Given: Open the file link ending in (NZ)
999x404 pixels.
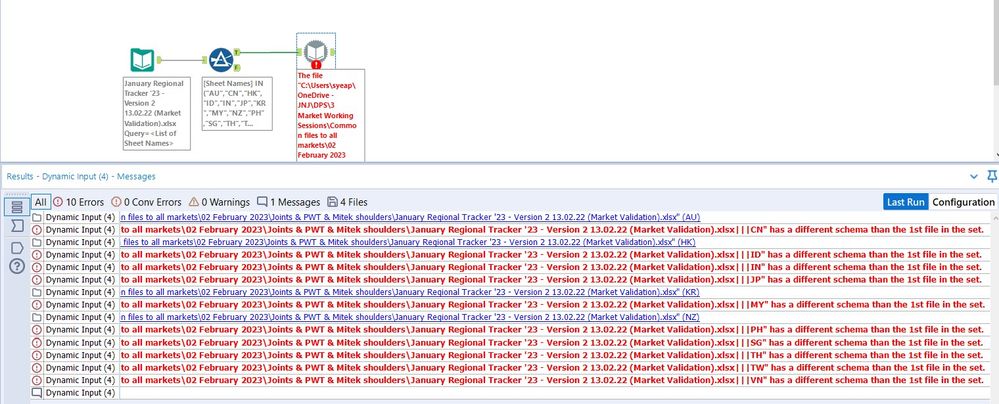Looking at the screenshot, I should click(x=410, y=317).
